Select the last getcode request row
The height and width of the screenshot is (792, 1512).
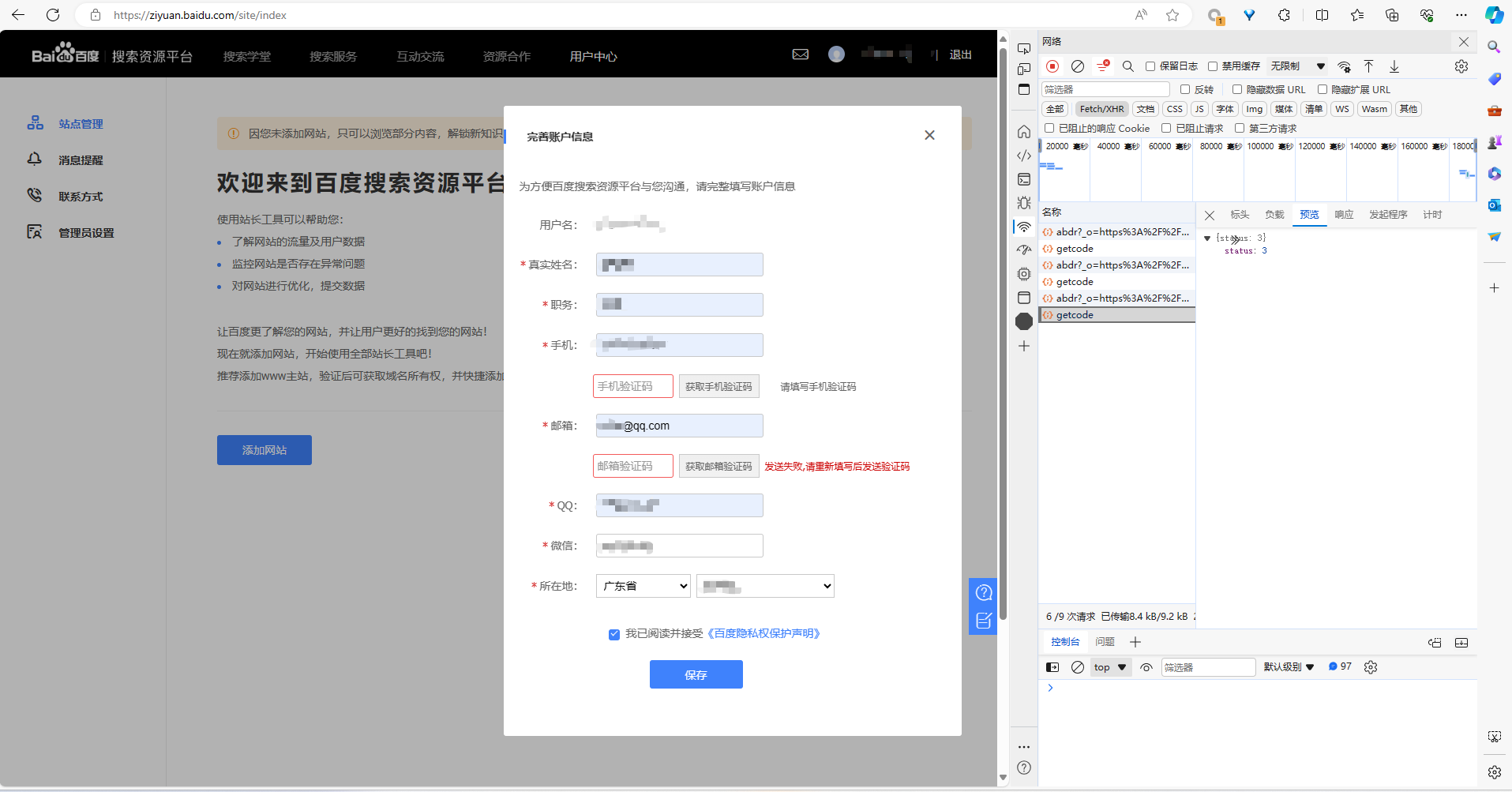pos(1116,315)
